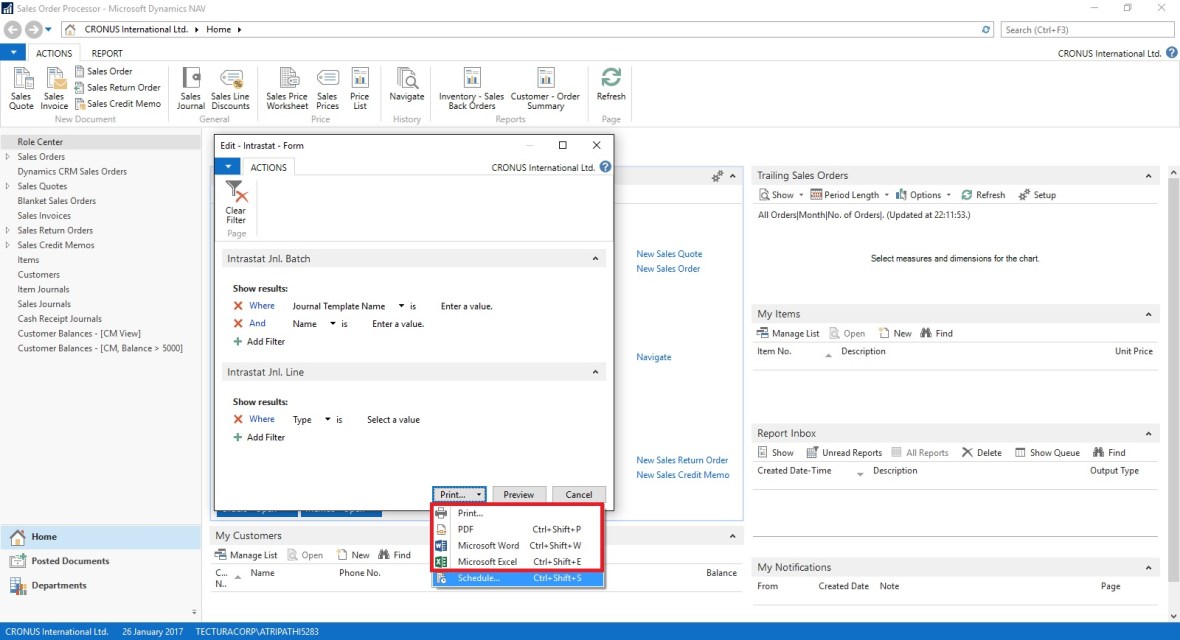Remove the Journal Template Name filter
This screenshot has height=640, width=1180.
coord(238,306)
